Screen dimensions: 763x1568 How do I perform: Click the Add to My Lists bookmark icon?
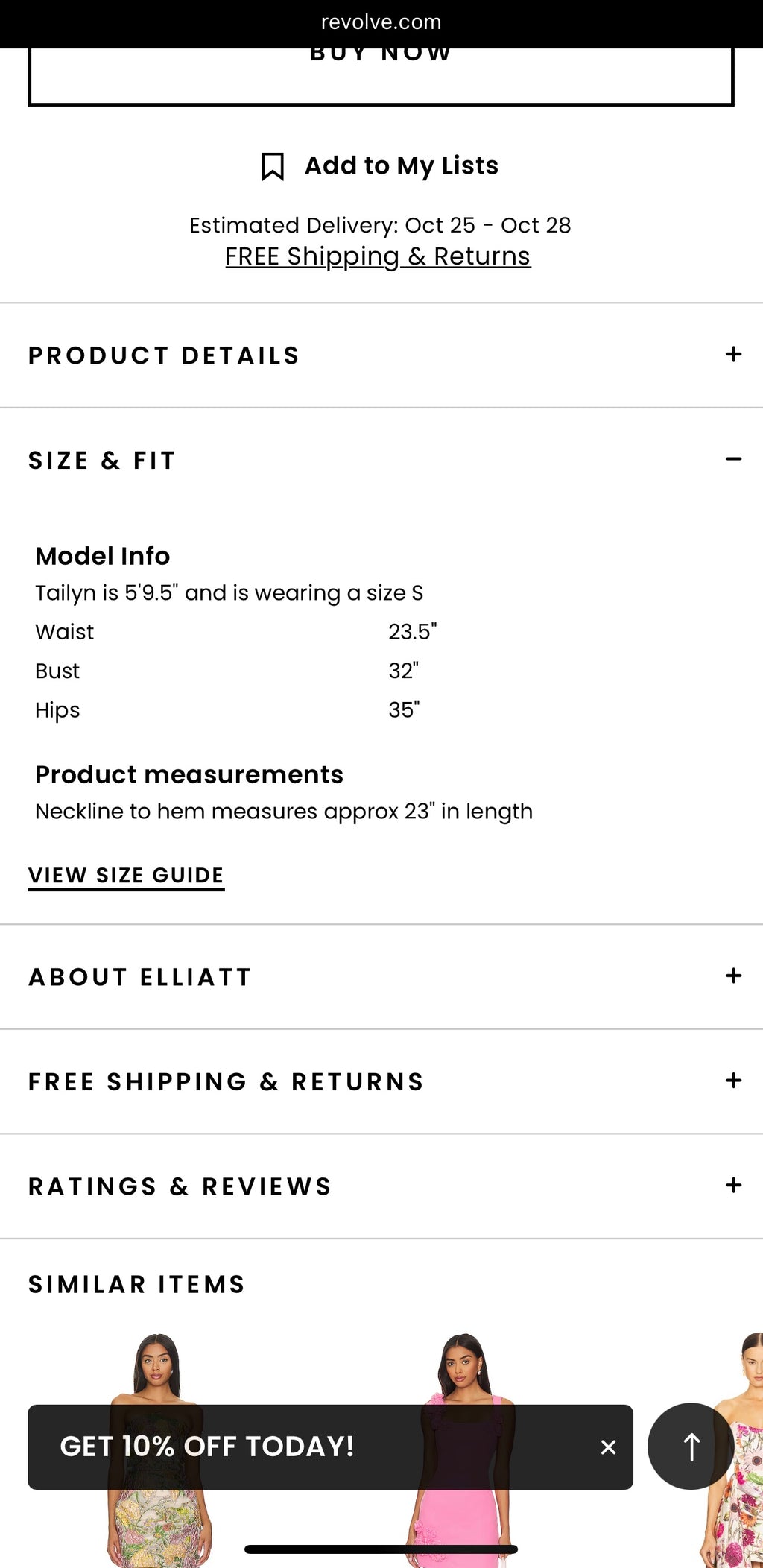coord(273,165)
